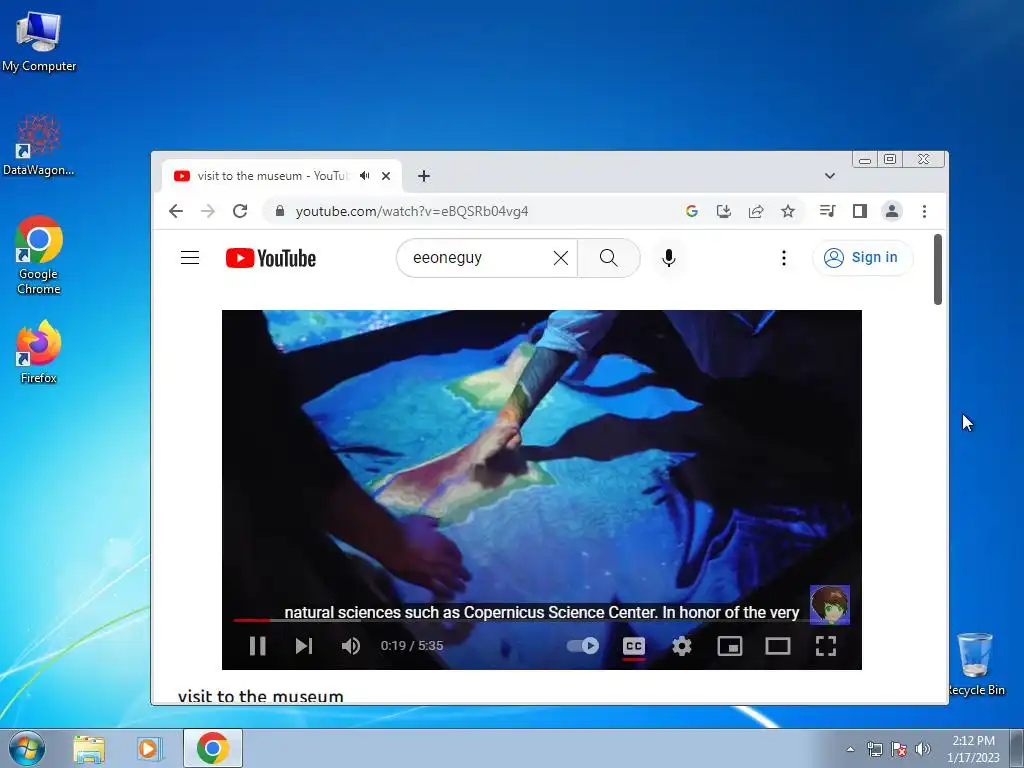Mute the tab audio speaker icon
Screen dimensions: 1024x768
coord(365,176)
